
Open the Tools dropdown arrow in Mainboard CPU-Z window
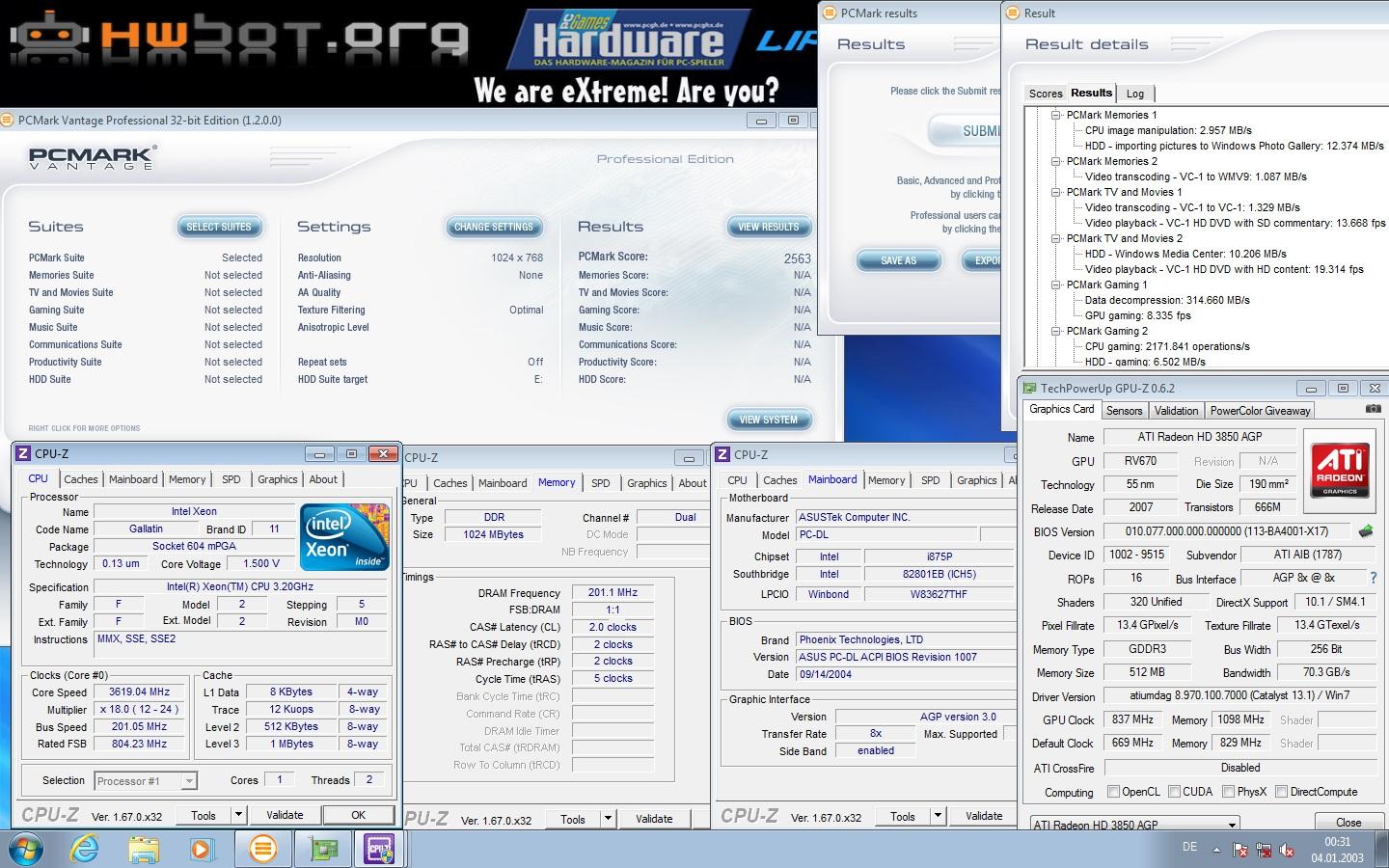tap(938, 816)
